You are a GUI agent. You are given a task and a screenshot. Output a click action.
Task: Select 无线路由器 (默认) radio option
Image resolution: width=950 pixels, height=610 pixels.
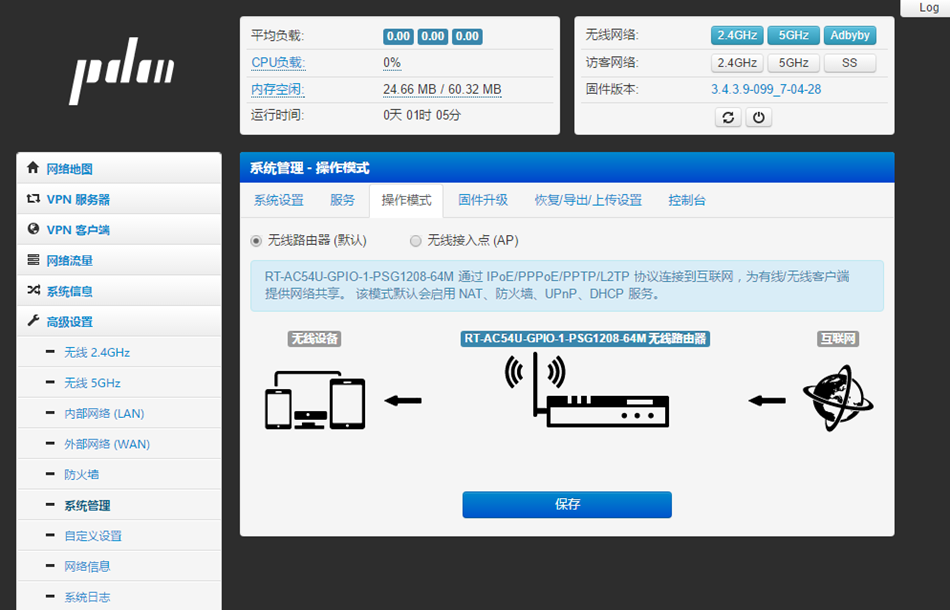256,241
